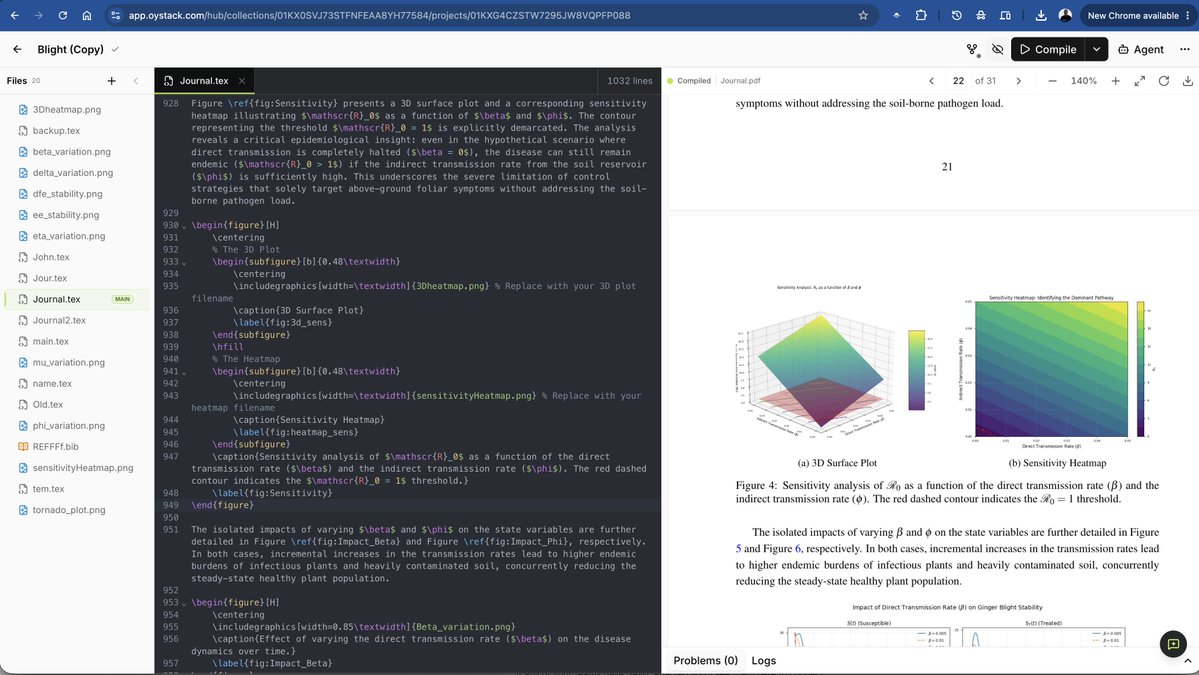
Task: Open the chat feedback bubble icon
Action: click(x=1173, y=644)
